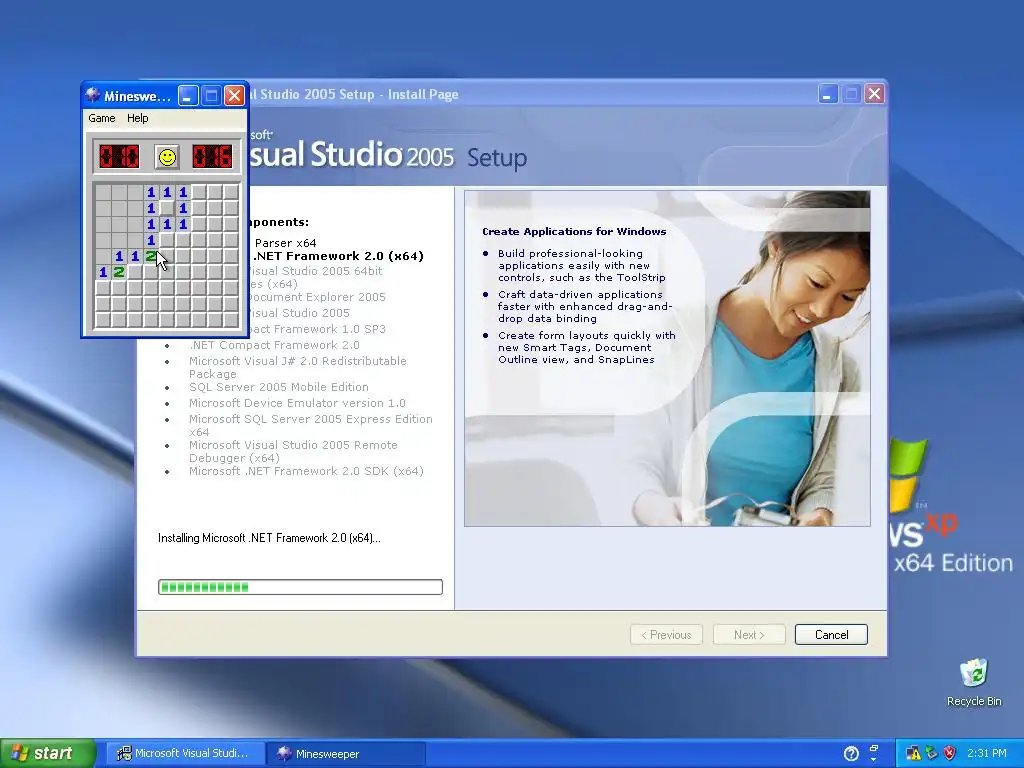Click the Minesweeper mine counter display

(x=119, y=157)
